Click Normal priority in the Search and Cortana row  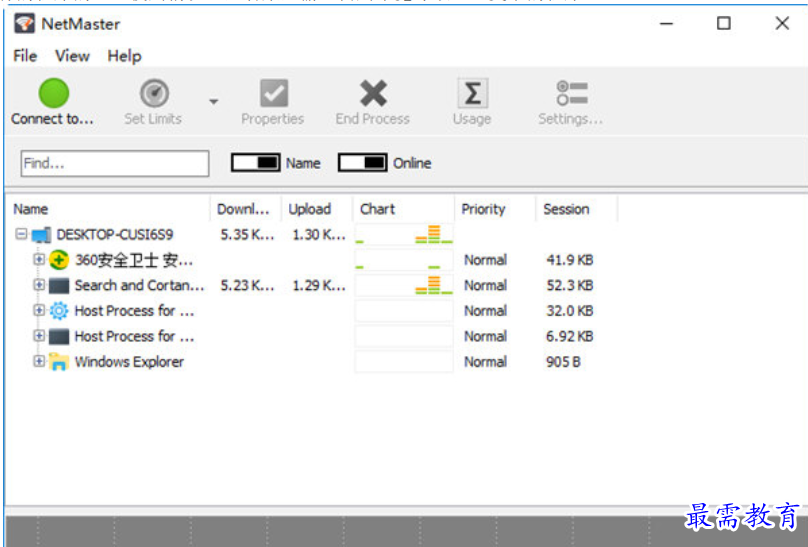485,285
